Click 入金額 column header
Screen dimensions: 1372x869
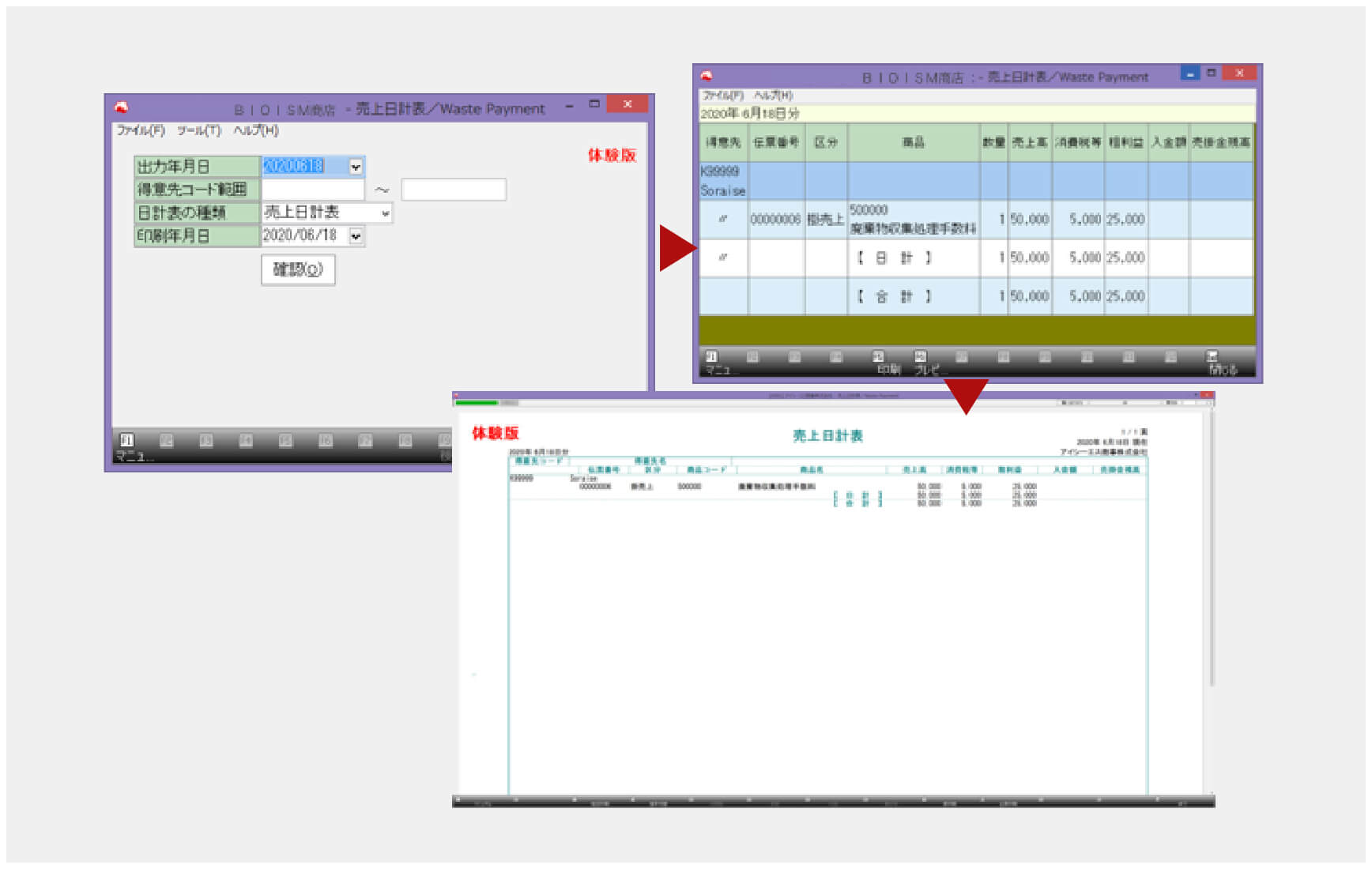tap(1168, 142)
